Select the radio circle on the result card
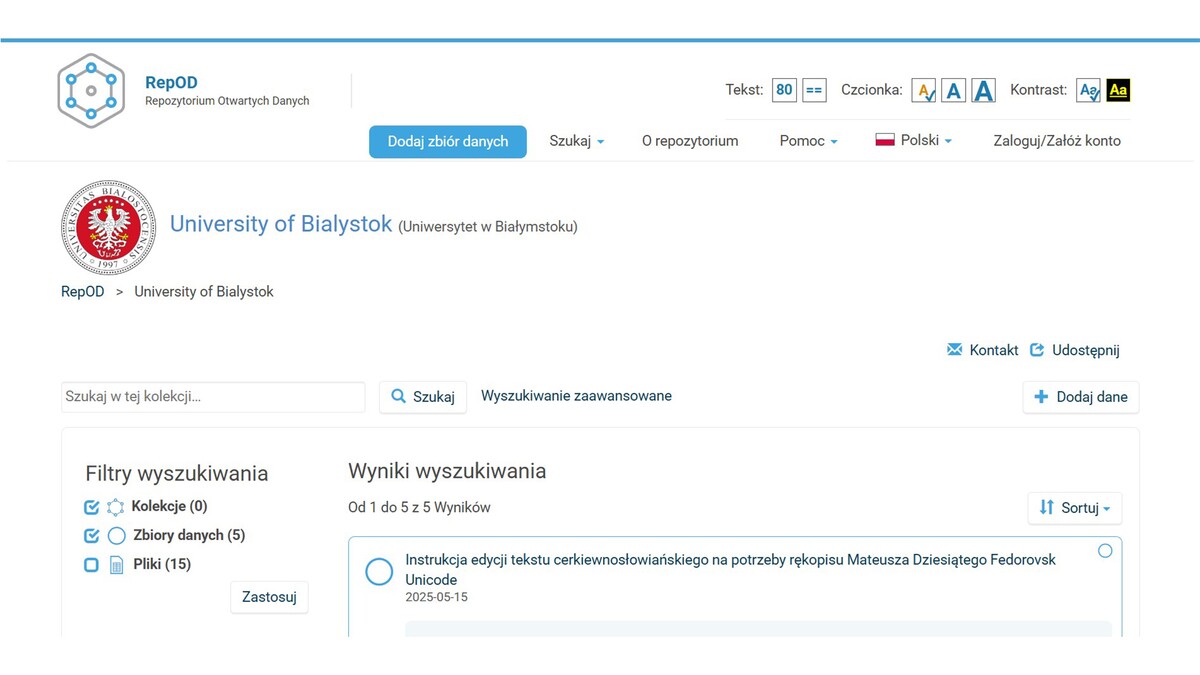The image size is (1200, 675). (1105, 551)
